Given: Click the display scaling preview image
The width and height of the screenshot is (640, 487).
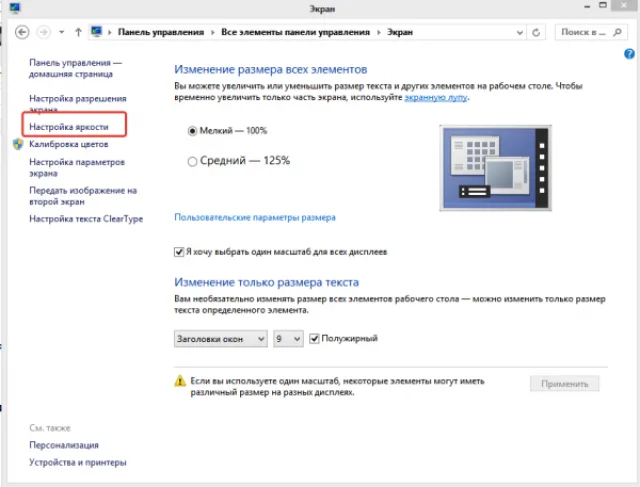Looking at the screenshot, I should [x=496, y=168].
